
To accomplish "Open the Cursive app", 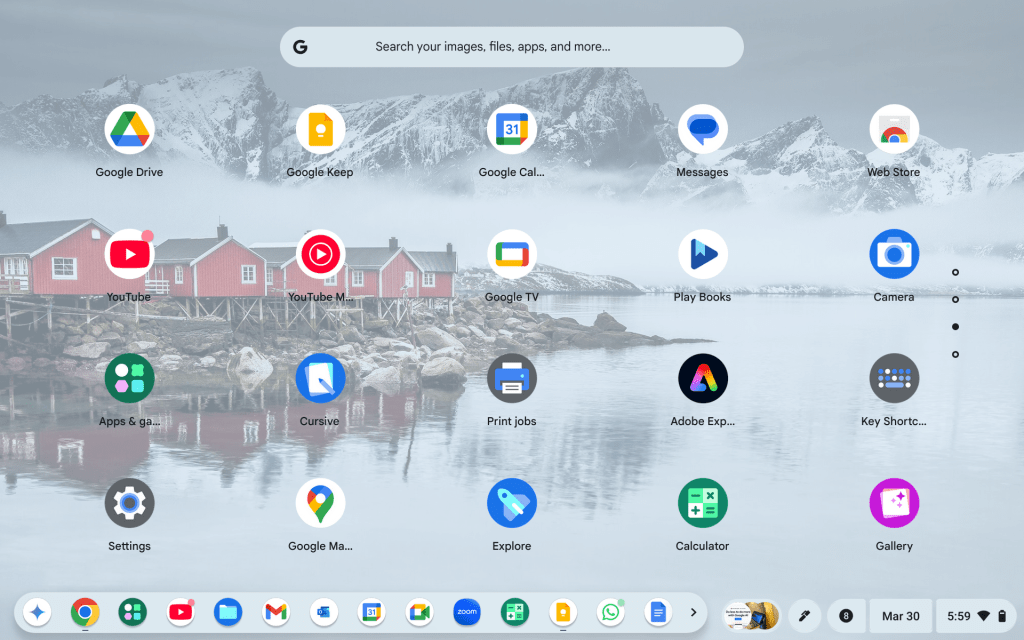I will click(x=320, y=379).
